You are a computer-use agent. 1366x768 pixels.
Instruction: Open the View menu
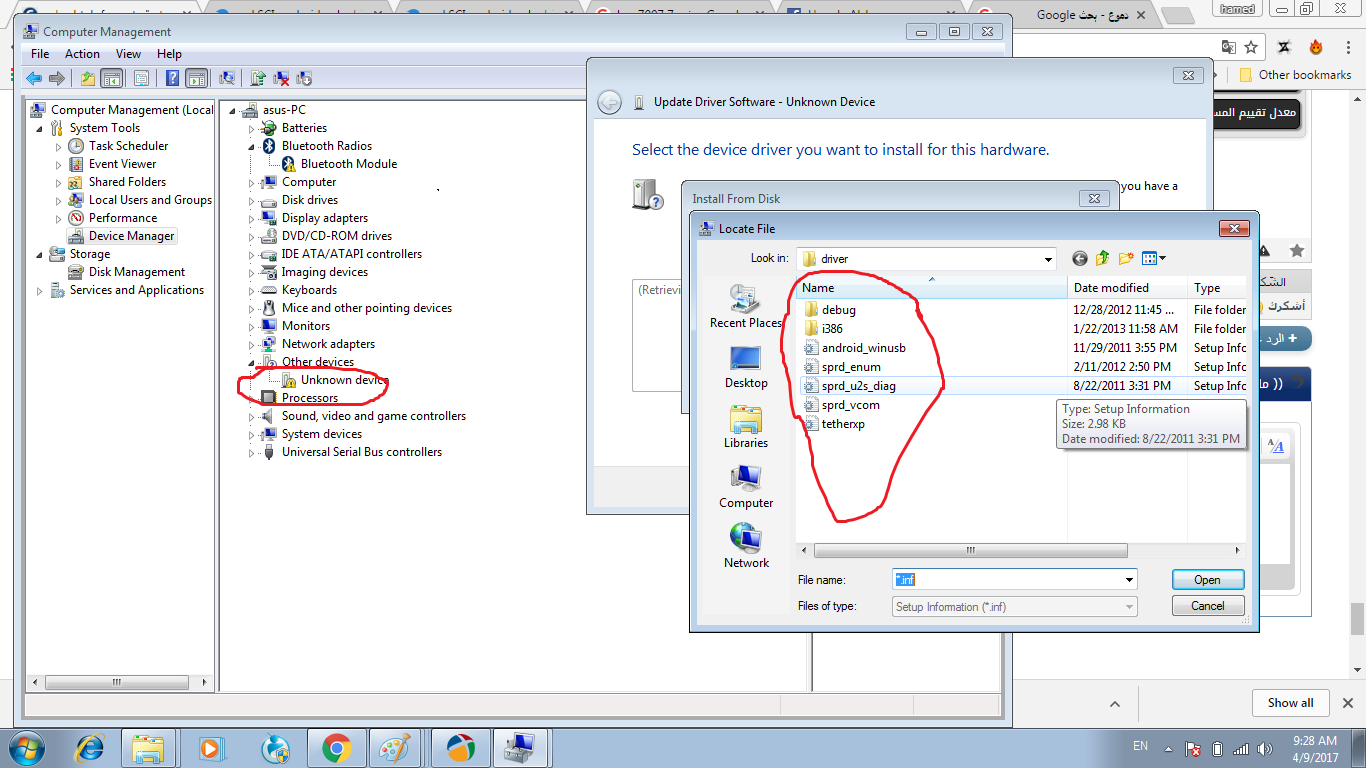(x=128, y=54)
